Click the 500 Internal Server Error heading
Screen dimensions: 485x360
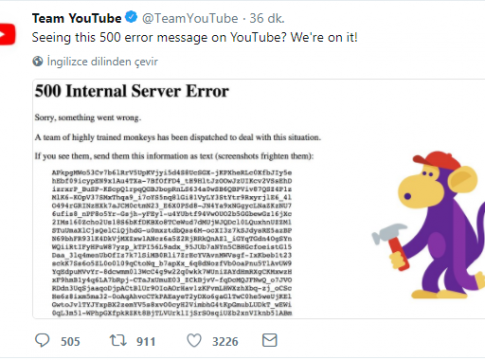coord(132,91)
